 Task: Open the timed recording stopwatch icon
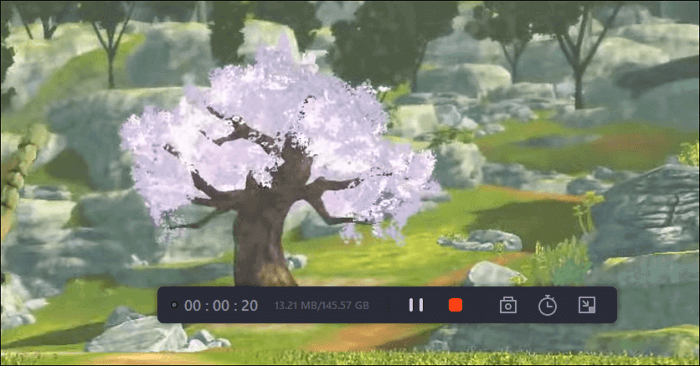point(547,306)
